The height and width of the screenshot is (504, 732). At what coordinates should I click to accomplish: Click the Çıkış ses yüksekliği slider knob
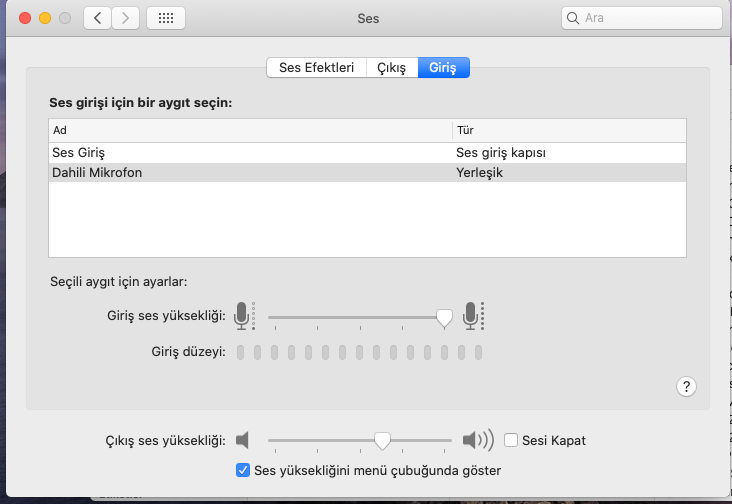[x=381, y=440]
